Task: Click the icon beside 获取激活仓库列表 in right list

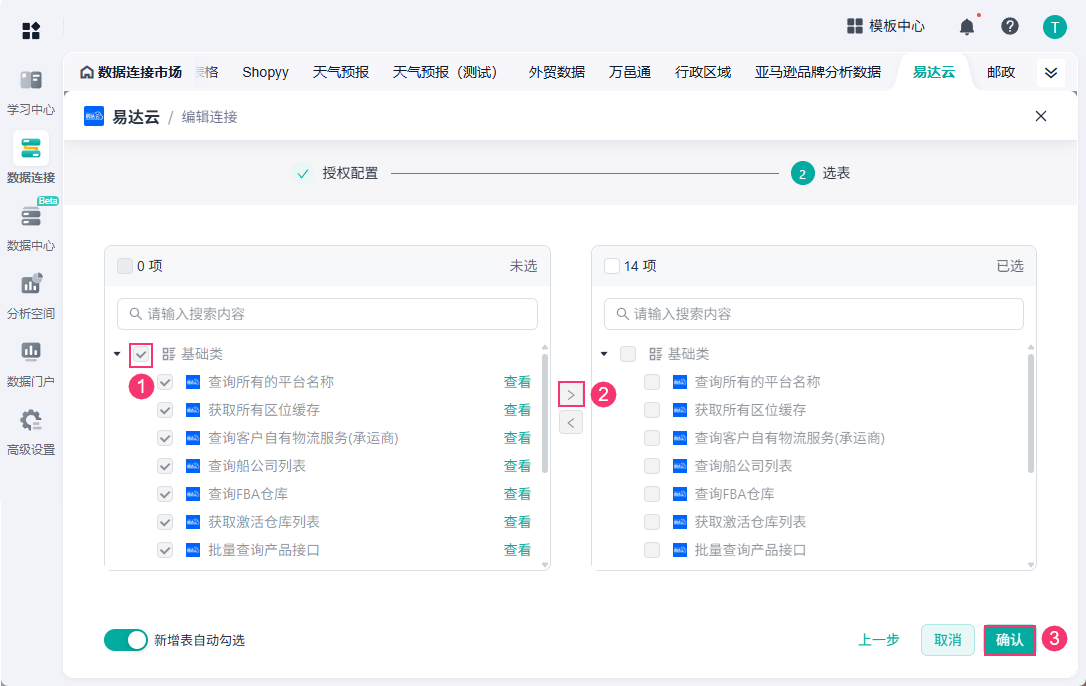Action: [x=680, y=522]
